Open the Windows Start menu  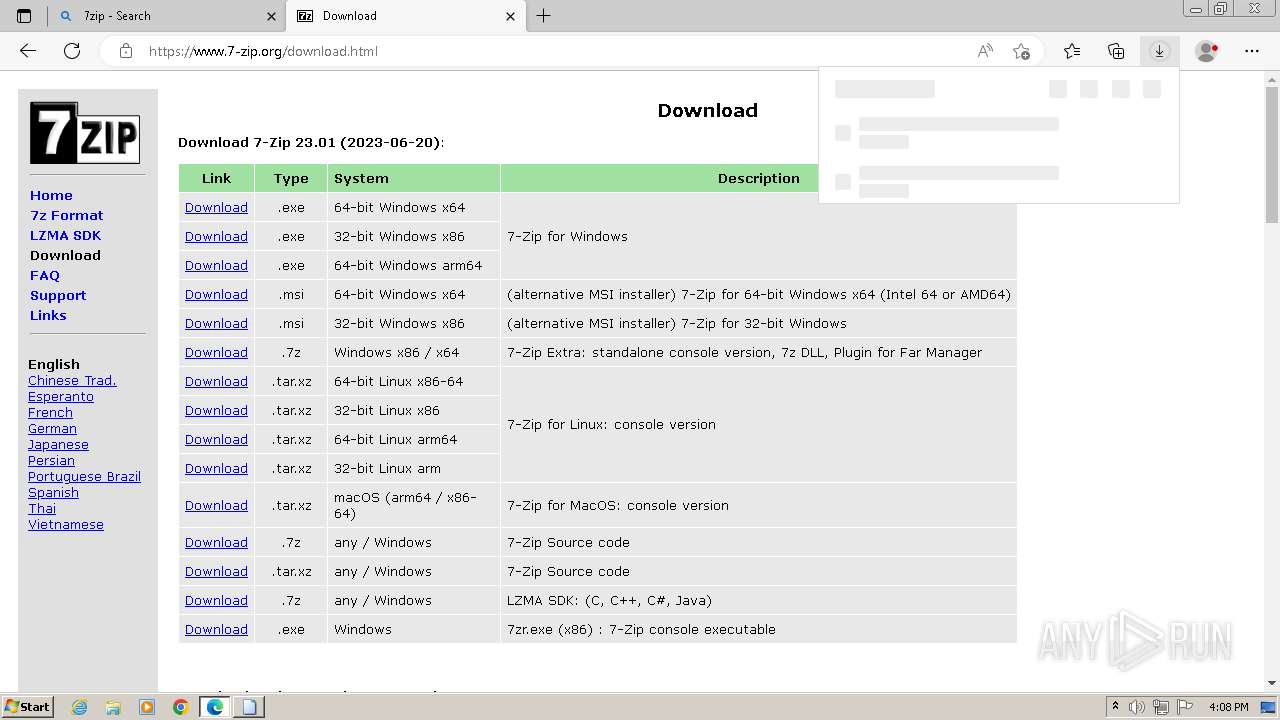click(x=27, y=707)
